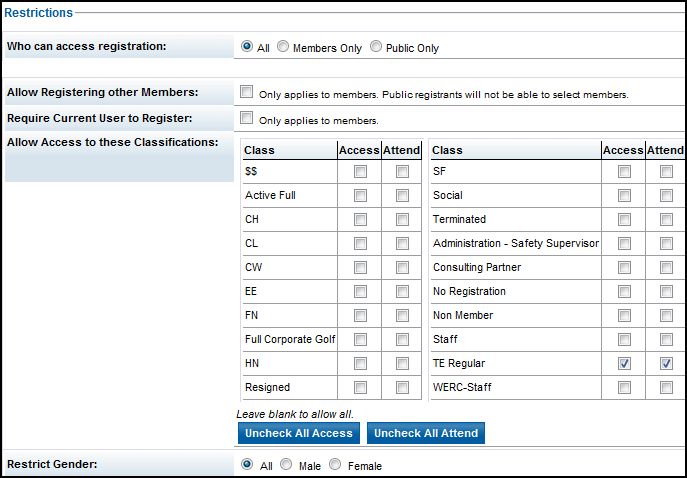Click the Uncheck All Attend button
Viewport: 687px width, 478px height.
point(426,433)
